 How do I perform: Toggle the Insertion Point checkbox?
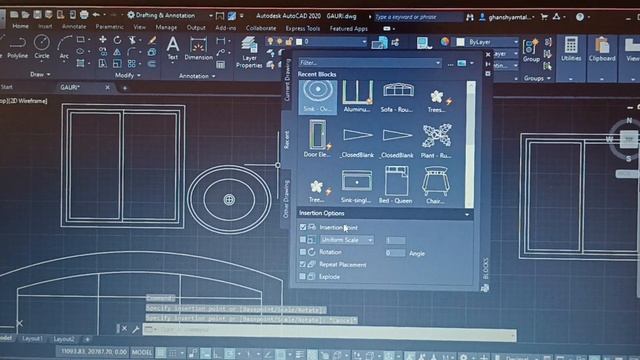(x=303, y=227)
